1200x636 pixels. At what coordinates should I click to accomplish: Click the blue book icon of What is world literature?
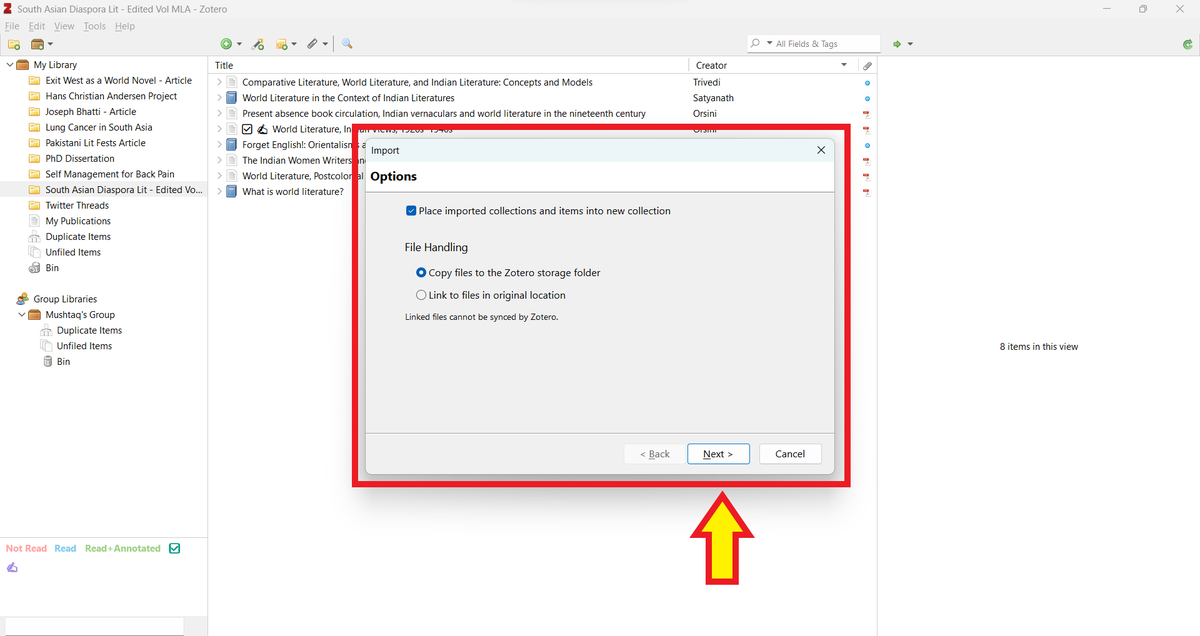pyautogui.click(x=232, y=192)
